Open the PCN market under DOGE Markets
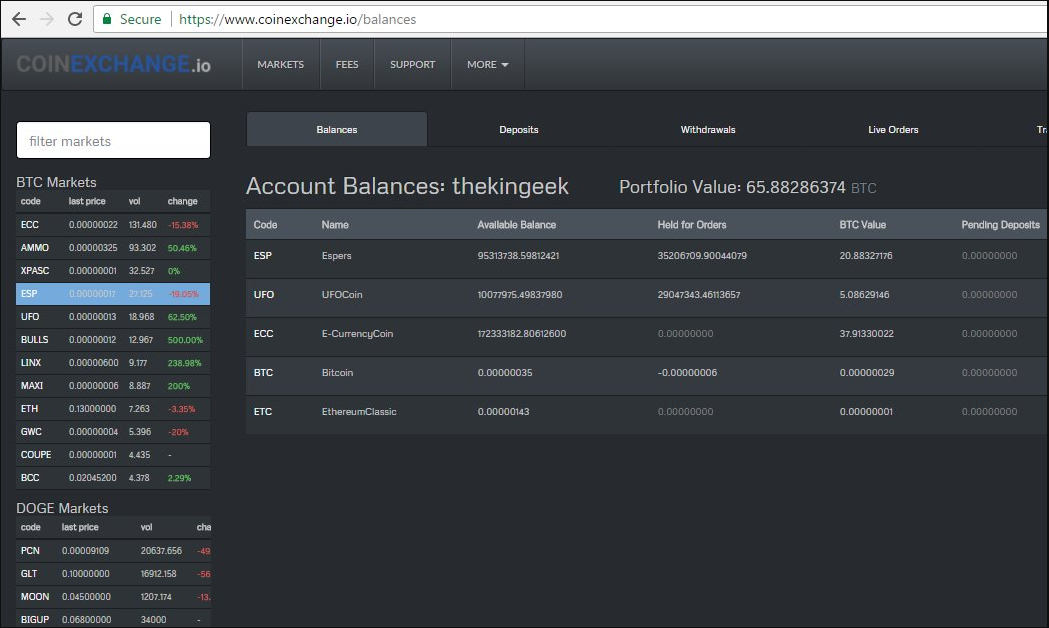The image size is (1049, 628). click(x=113, y=551)
